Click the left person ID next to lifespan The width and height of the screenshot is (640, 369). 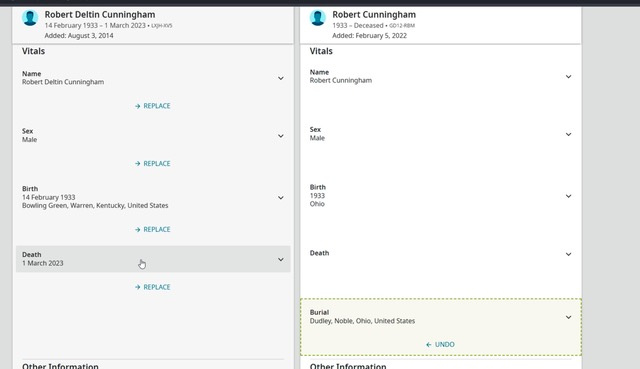(162, 26)
